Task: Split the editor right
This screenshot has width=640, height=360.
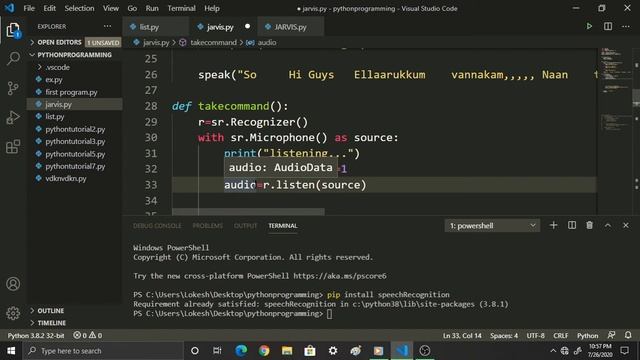Action: pyautogui.click(x=608, y=27)
